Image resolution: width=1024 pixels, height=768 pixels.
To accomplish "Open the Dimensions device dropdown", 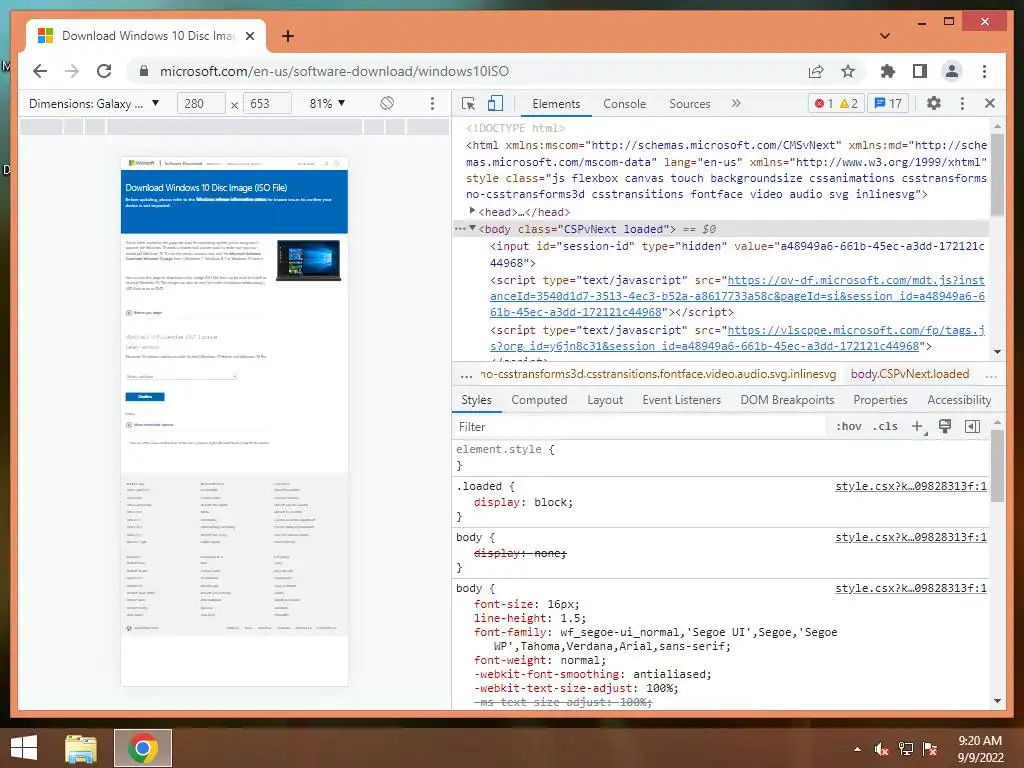I will [94, 103].
